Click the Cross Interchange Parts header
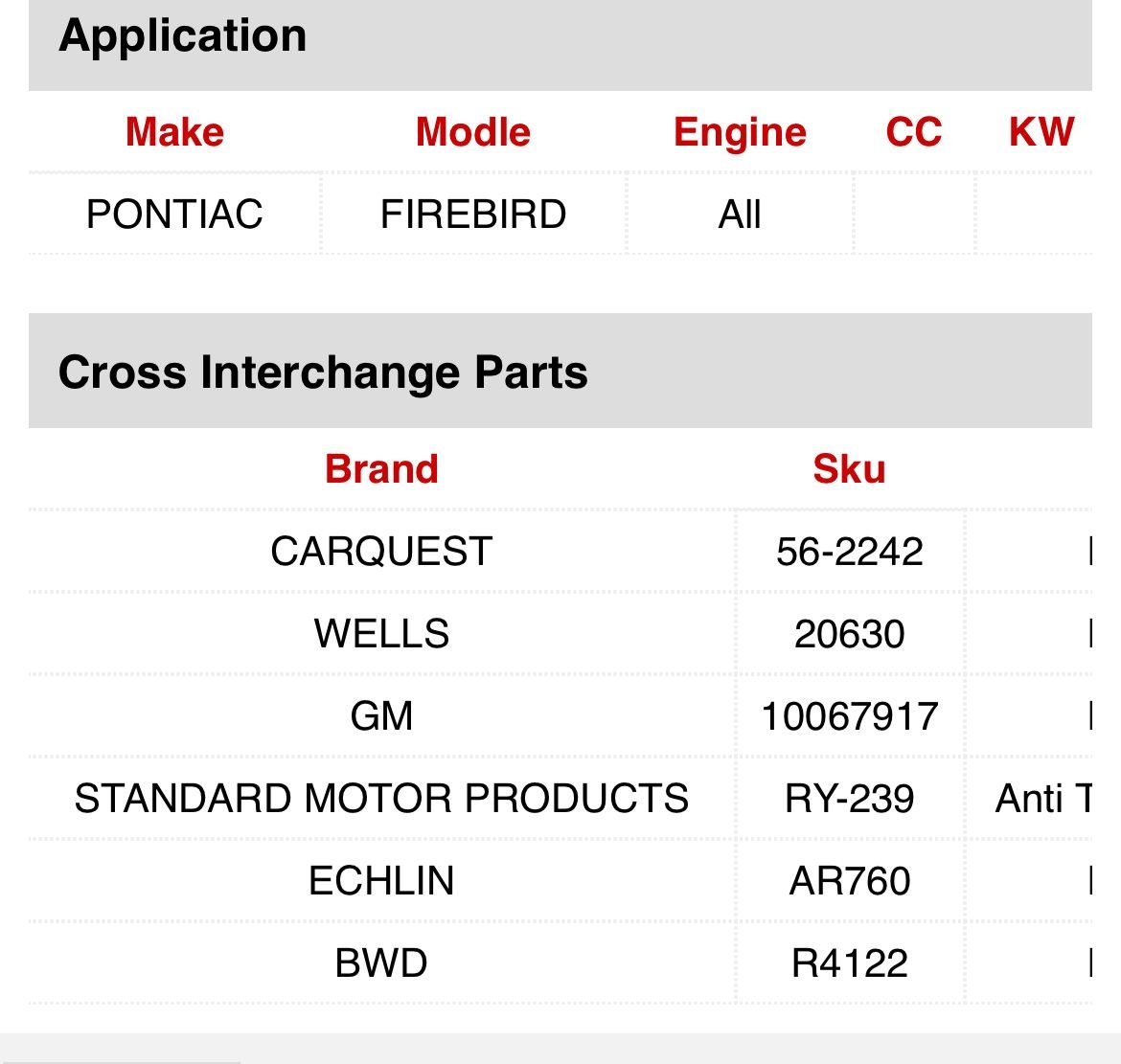This screenshot has height=1064, width=1121. 323,372
